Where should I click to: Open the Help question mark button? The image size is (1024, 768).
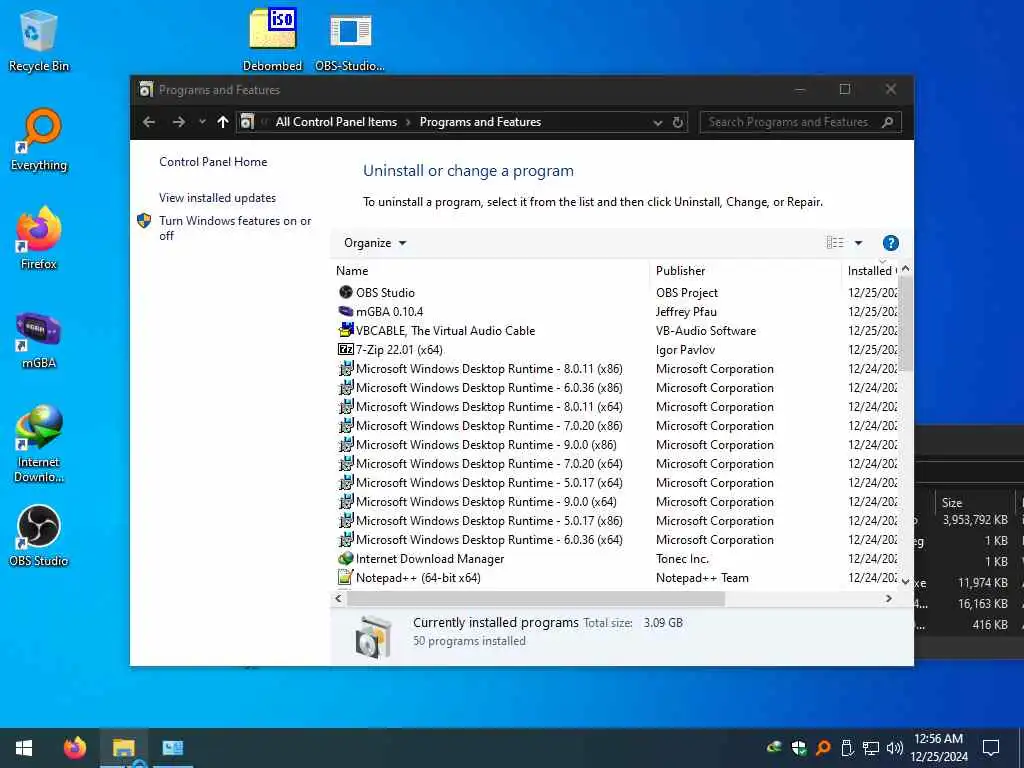890,243
